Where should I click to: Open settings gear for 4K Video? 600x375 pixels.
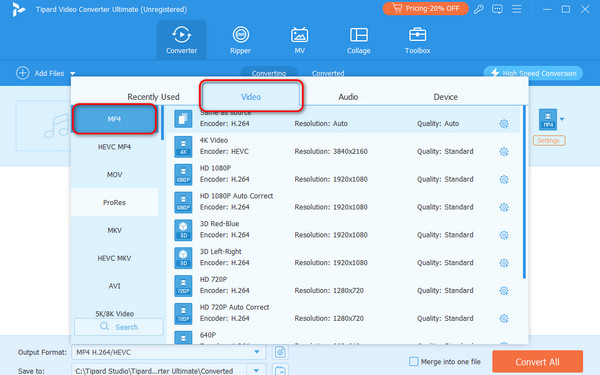tap(504, 152)
